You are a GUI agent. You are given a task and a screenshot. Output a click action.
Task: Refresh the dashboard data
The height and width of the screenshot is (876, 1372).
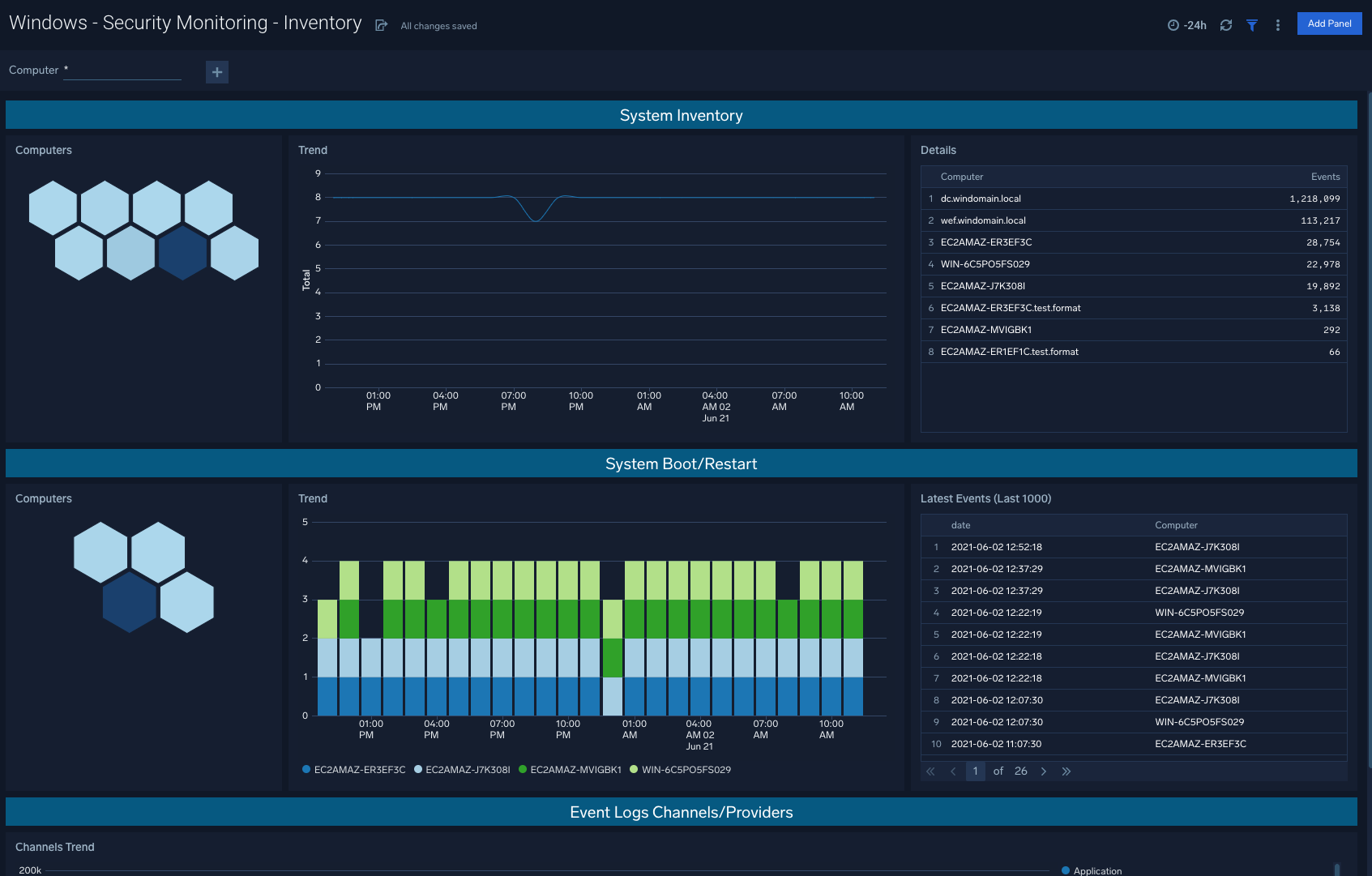(x=1225, y=25)
